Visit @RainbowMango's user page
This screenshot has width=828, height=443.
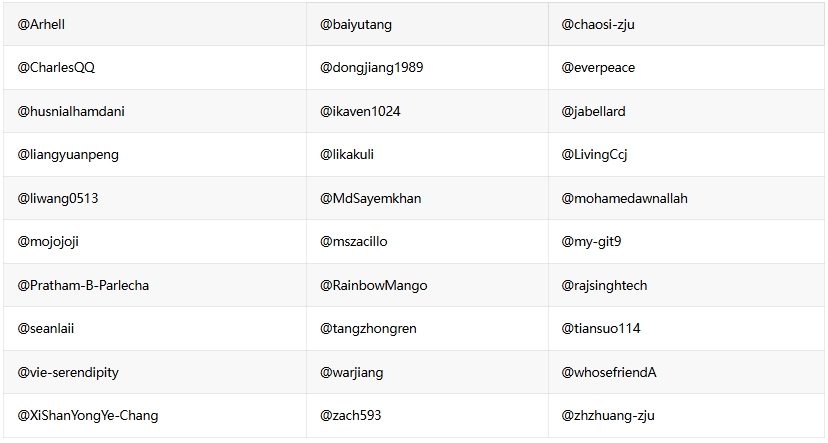click(373, 285)
